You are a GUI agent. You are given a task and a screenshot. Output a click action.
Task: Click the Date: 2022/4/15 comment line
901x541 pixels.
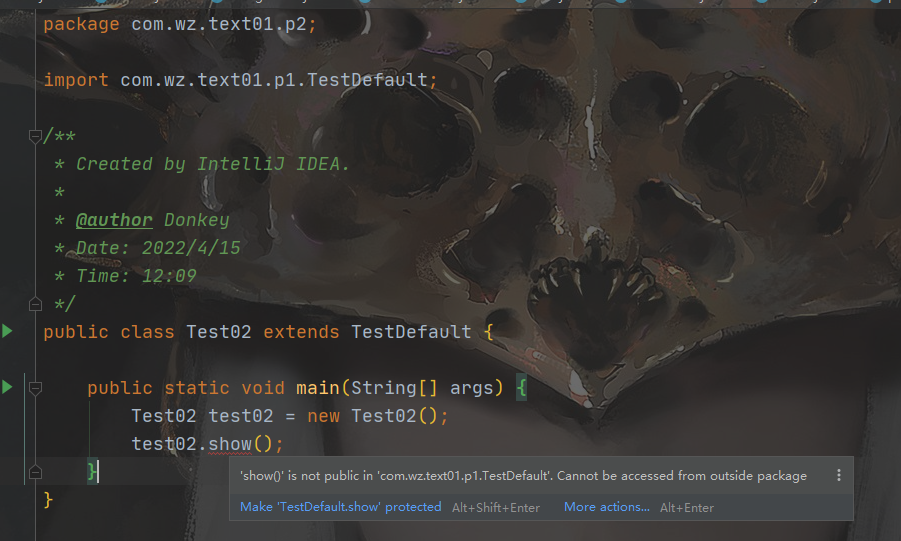coord(158,248)
